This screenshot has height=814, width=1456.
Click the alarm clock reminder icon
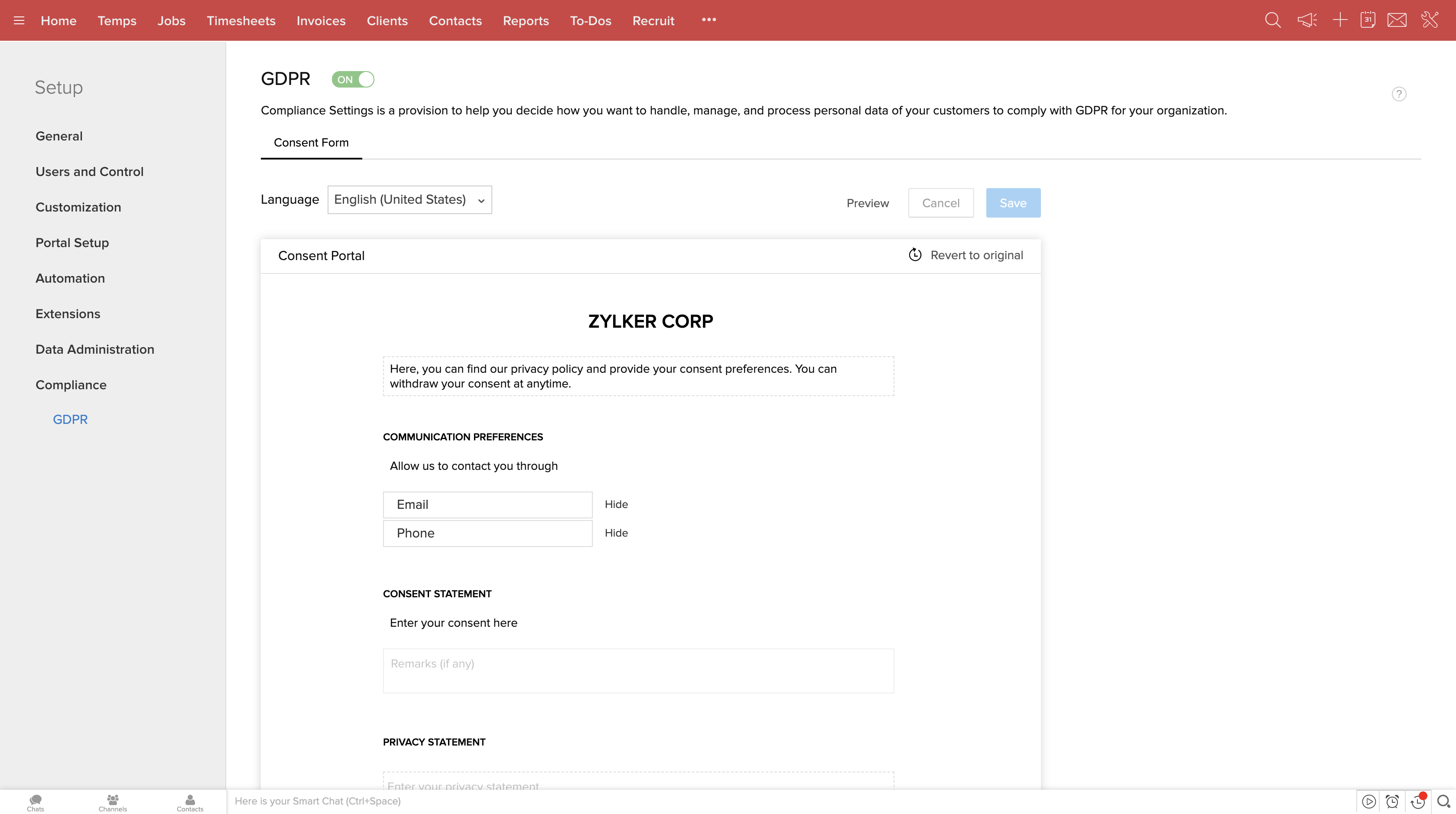coord(1392,801)
